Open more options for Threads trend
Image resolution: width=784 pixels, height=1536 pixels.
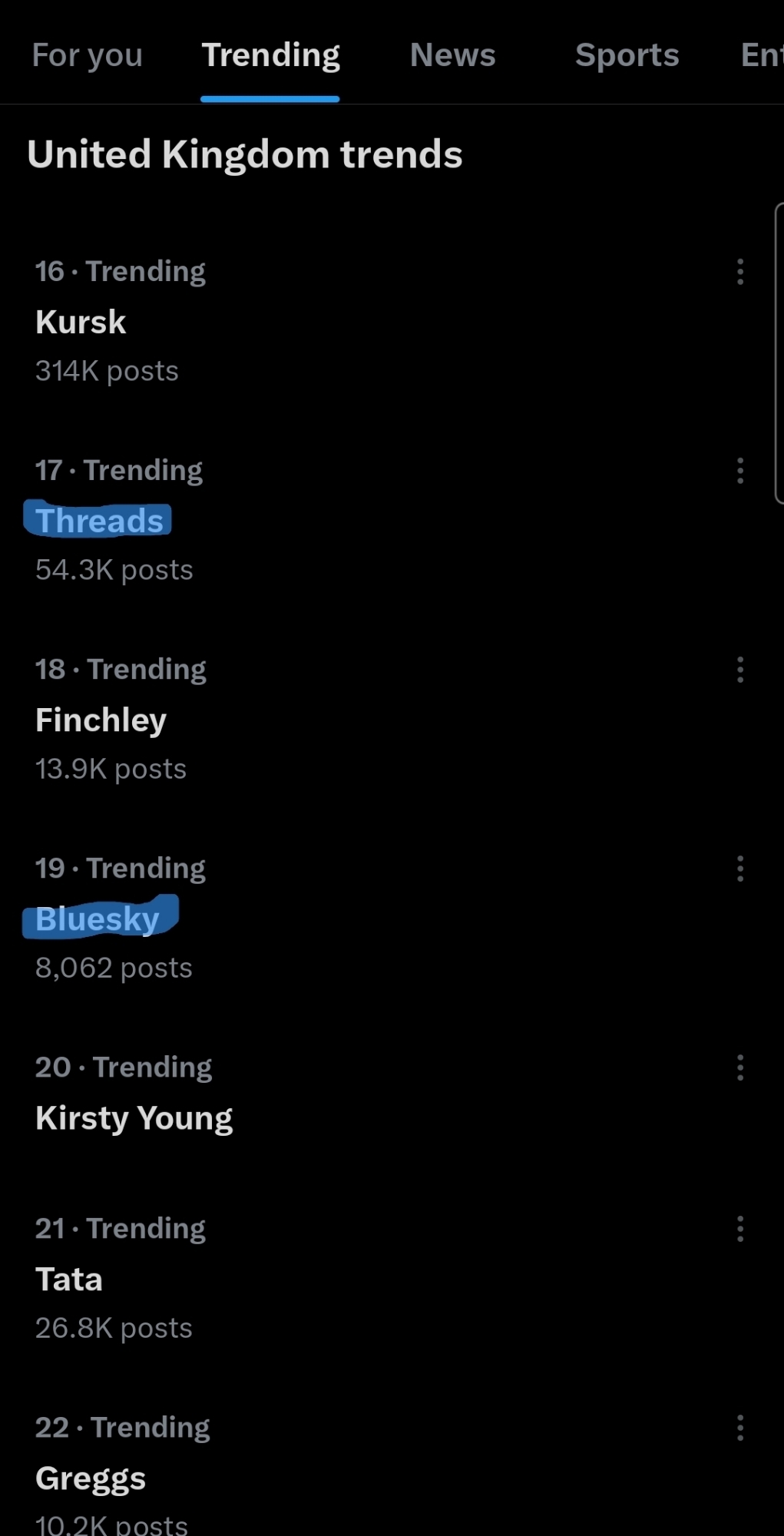(740, 471)
